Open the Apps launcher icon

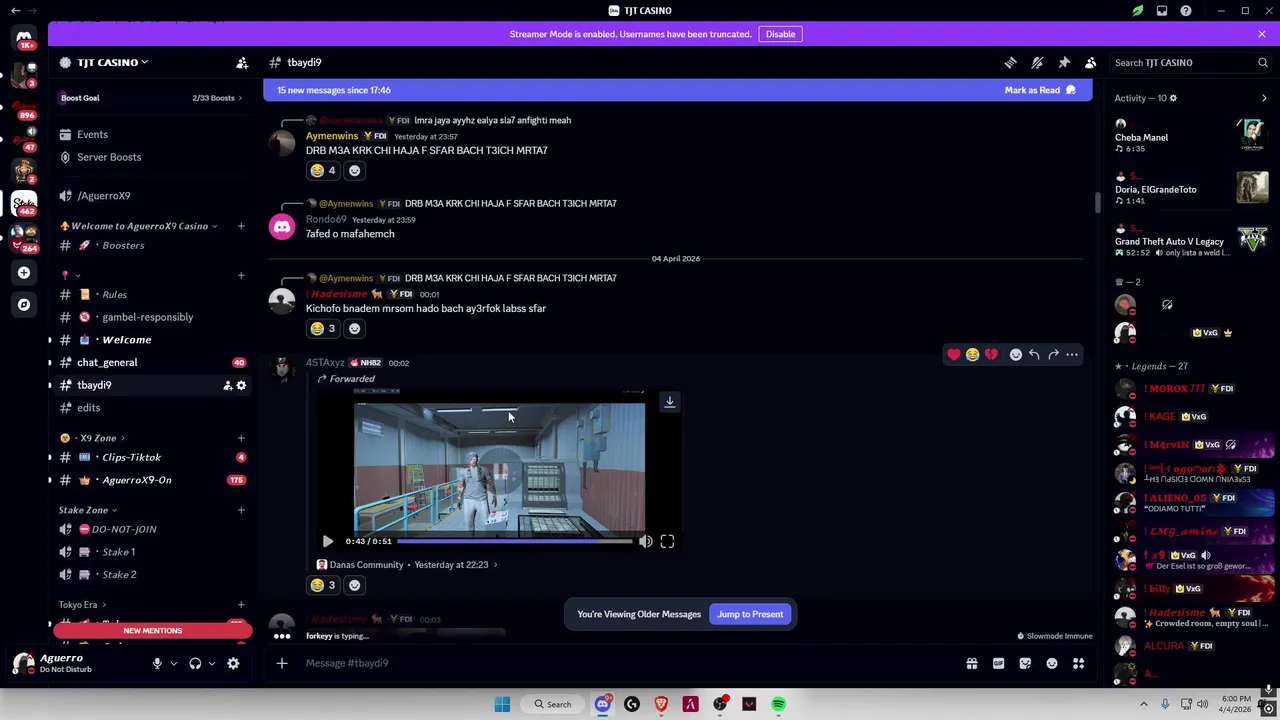[1079, 663]
